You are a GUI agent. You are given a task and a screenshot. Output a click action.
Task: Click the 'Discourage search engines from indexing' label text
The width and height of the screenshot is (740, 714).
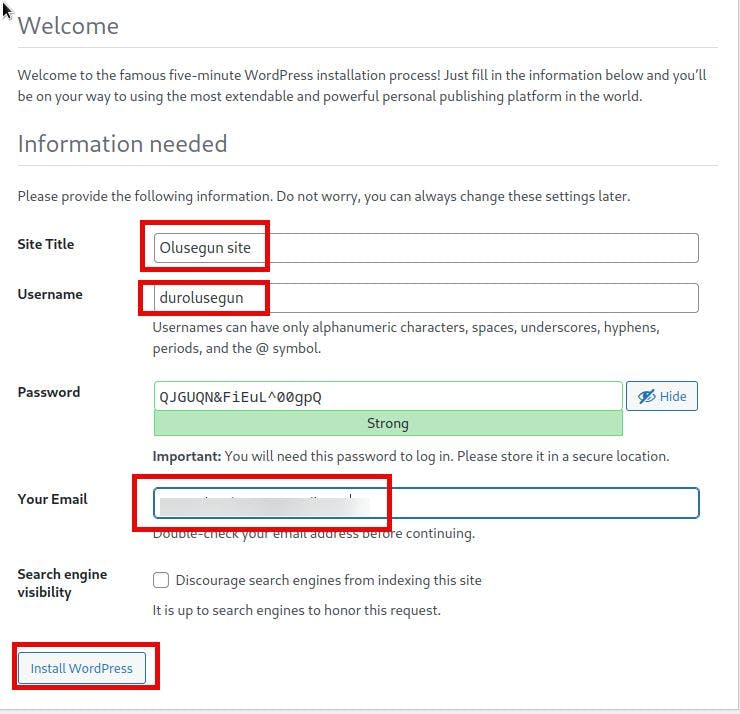pyautogui.click(x=328, y=580)
